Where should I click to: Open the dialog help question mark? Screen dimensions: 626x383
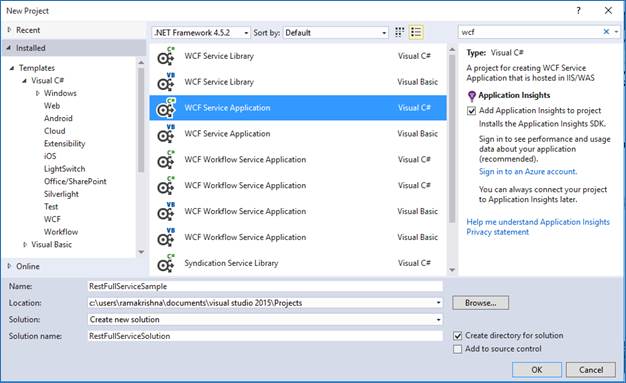[x=578, y=11]
